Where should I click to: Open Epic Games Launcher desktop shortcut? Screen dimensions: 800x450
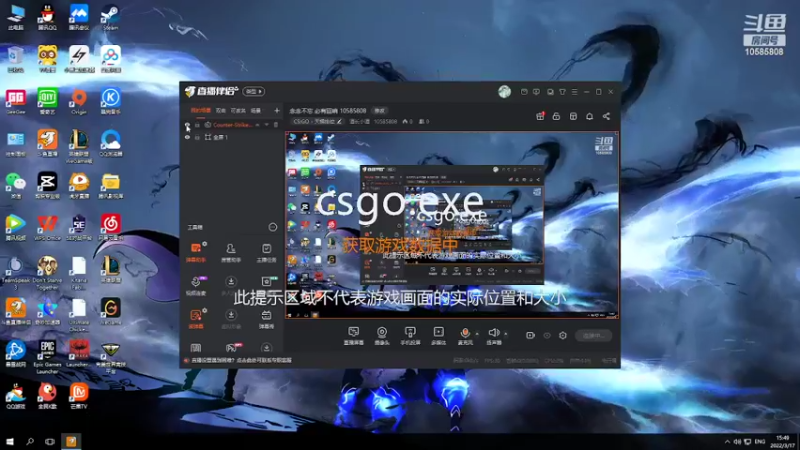point(47,357)
